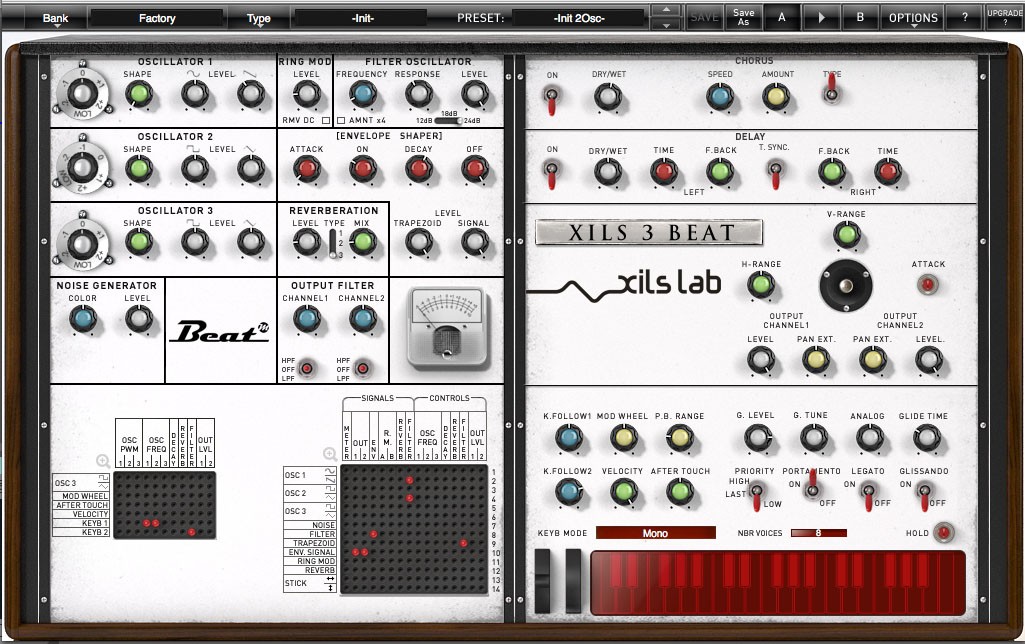Click the Envelope Shaper decay knob
The width and height of the screenshot is (1025, 644).
click(418, 169)
